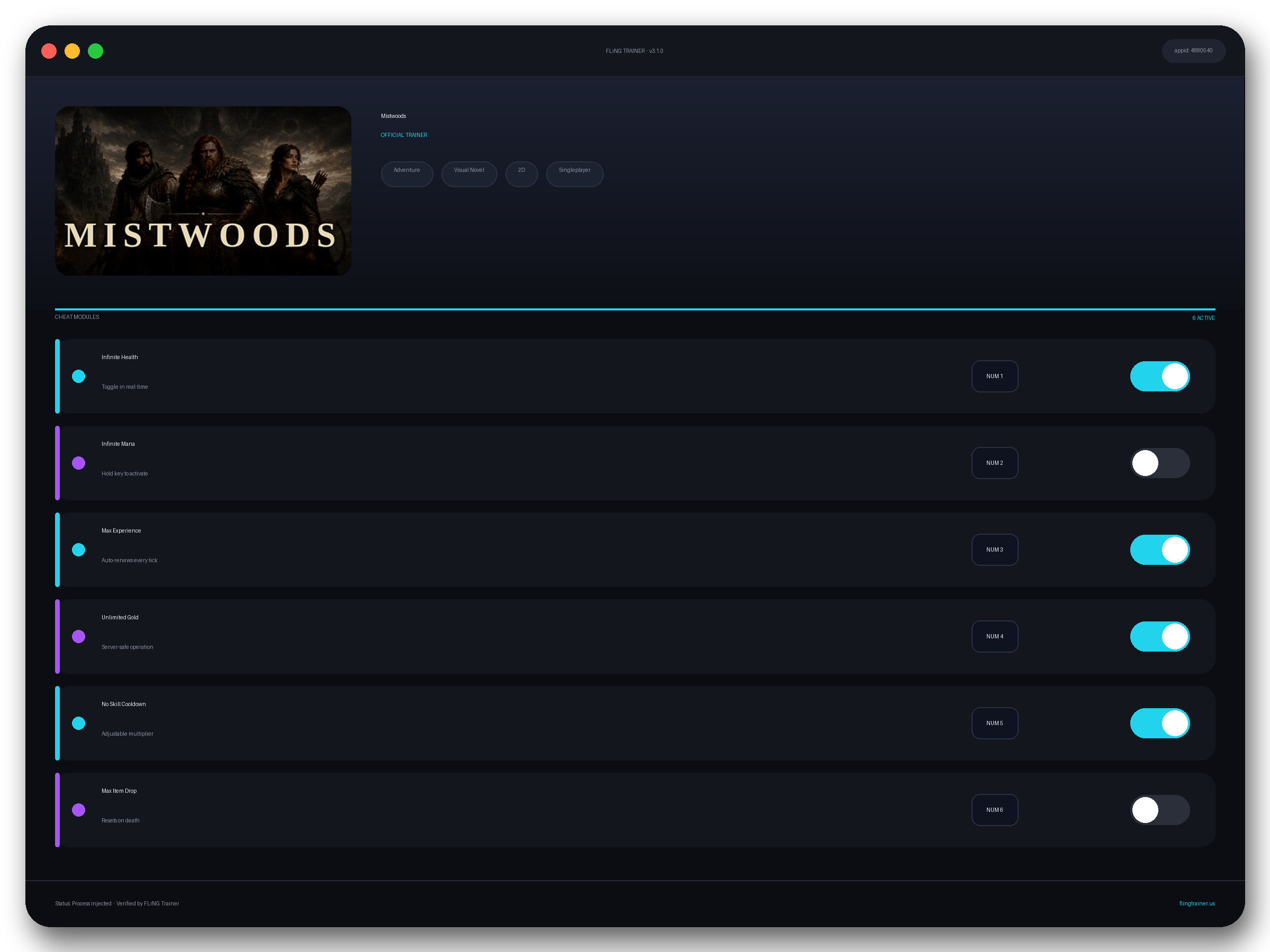
Task: Click the Mistwoods cover art thumbnail
Action: coord(203,190)
